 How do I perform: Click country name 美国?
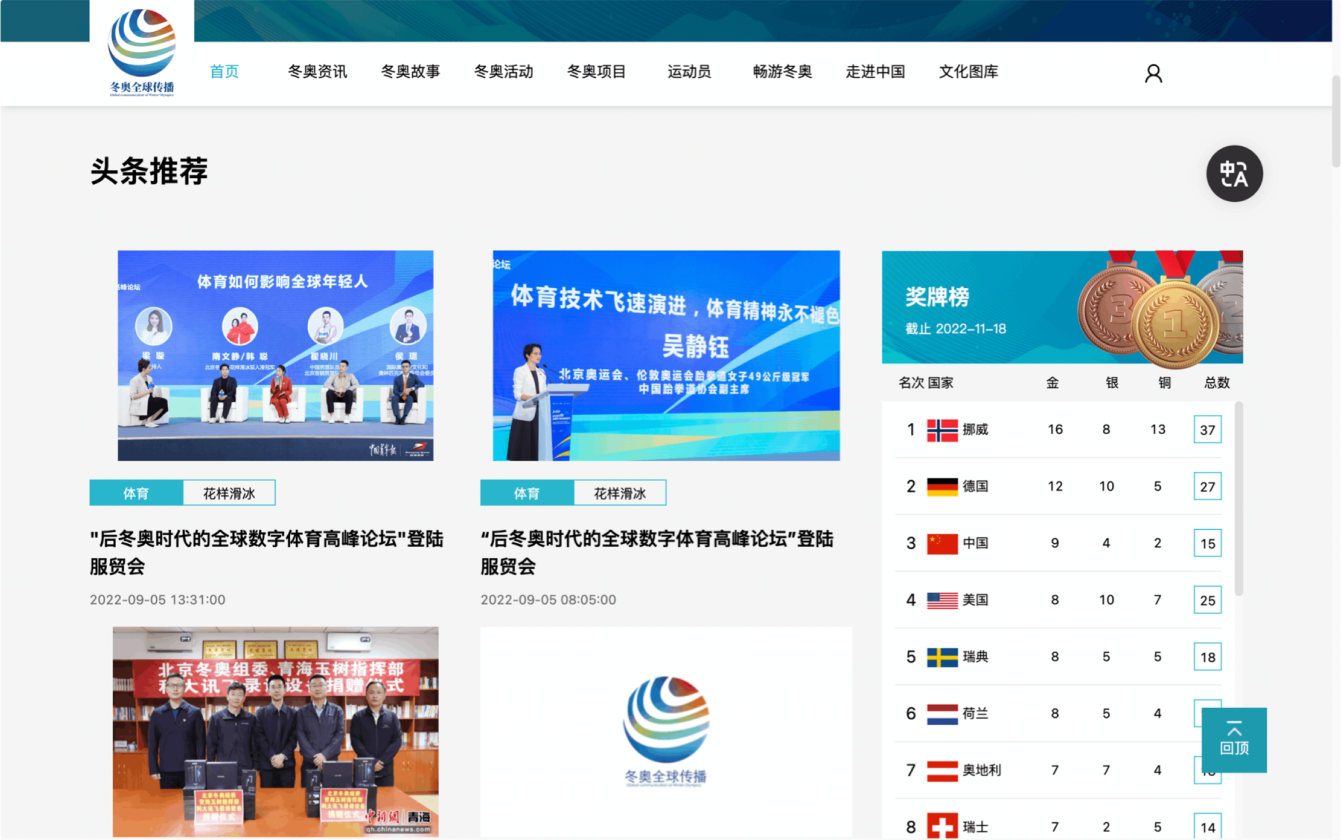coord(975,600)
